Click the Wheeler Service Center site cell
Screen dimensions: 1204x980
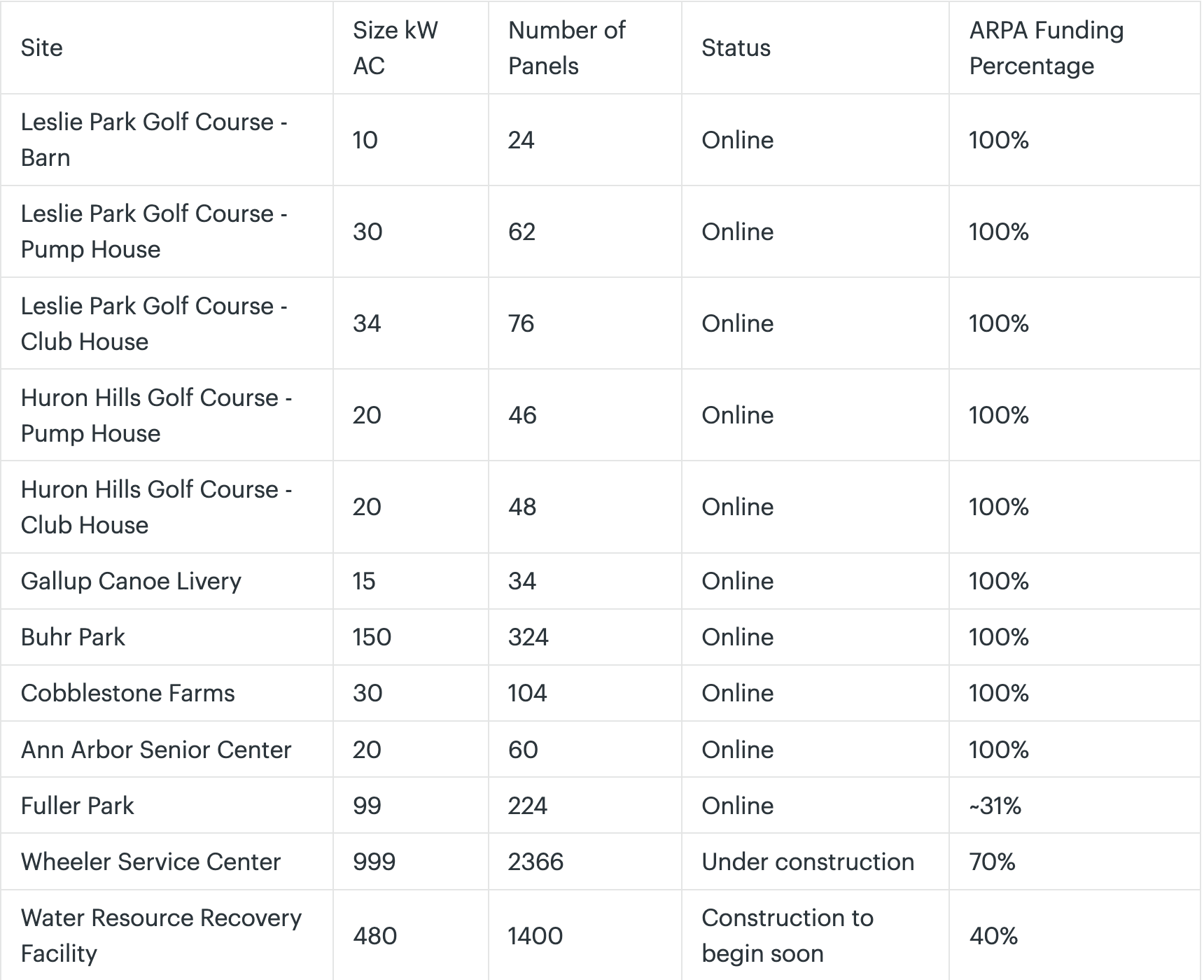[x=167, y=862]
